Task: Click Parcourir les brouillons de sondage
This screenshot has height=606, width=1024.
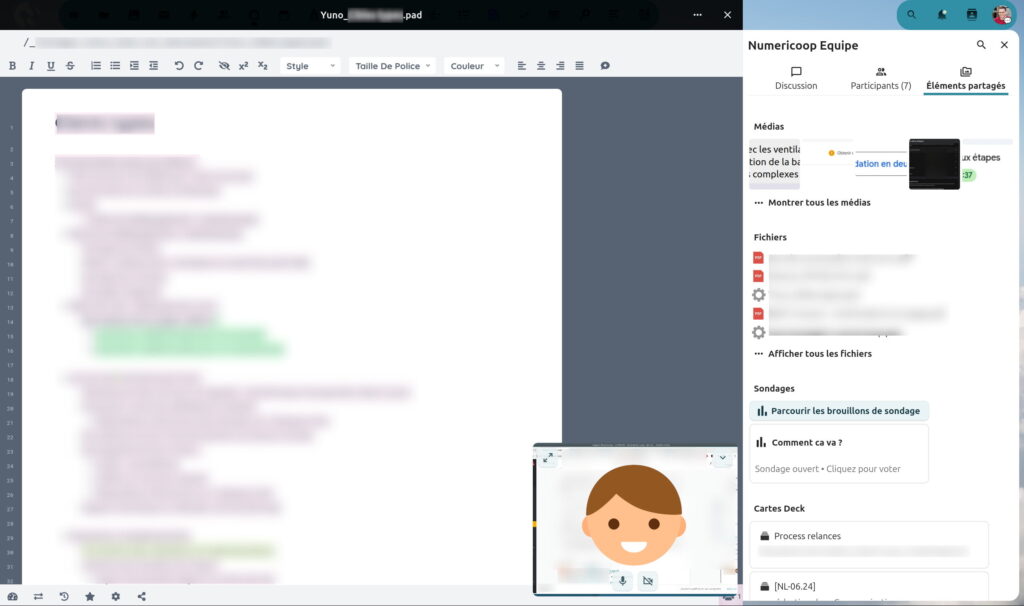Action: (x=839, y=411)
